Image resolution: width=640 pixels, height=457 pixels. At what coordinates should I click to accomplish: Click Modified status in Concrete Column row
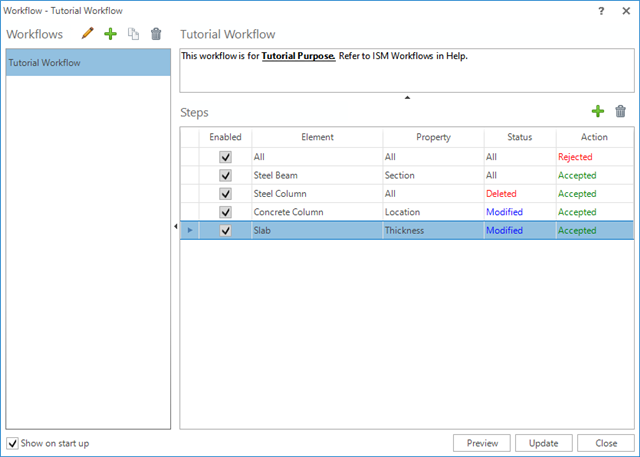[520, 212]
